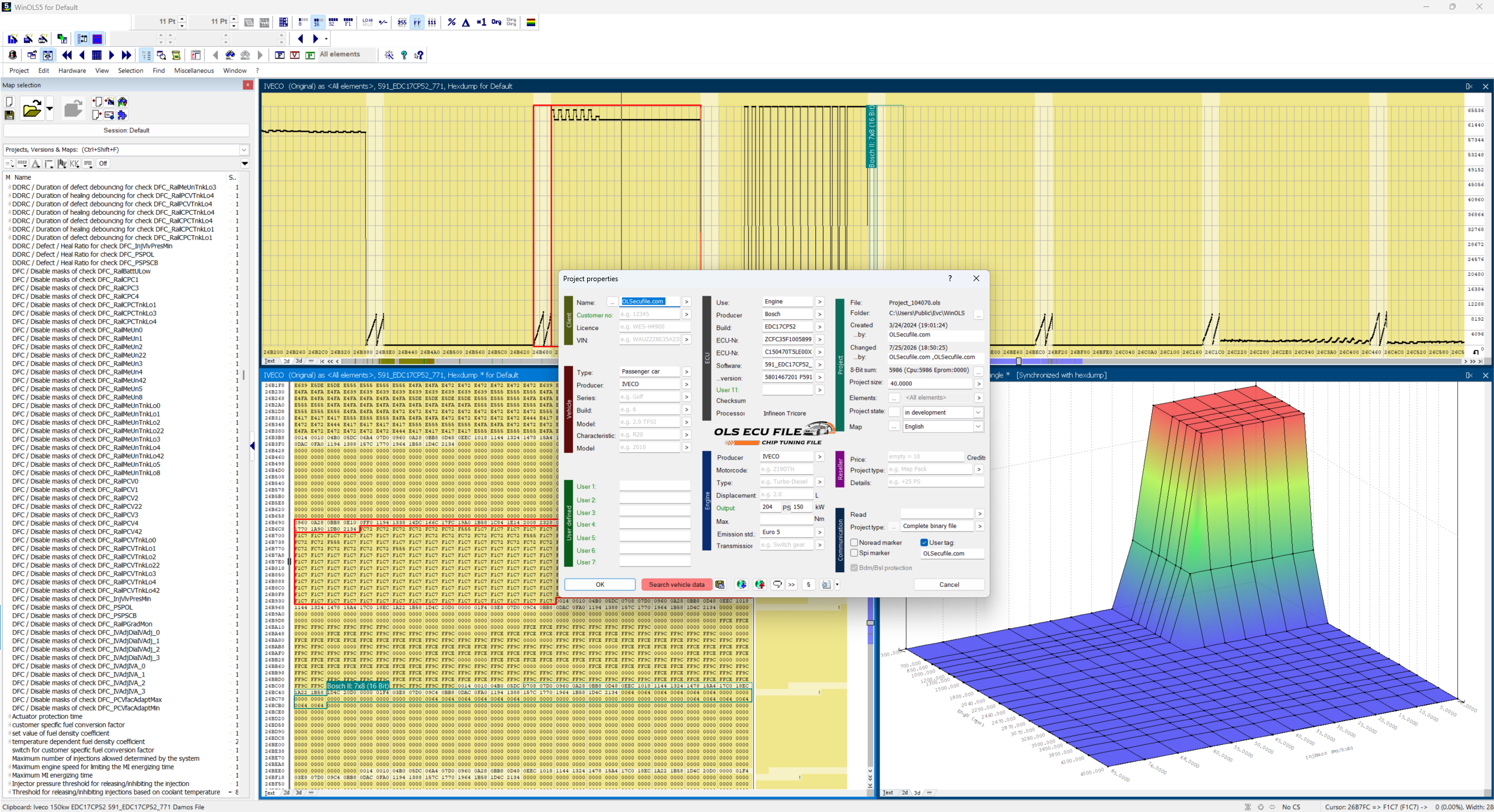Open the configuration tools wrench icon
Screen dimensions: 1494x812
(x=389, y=55)
